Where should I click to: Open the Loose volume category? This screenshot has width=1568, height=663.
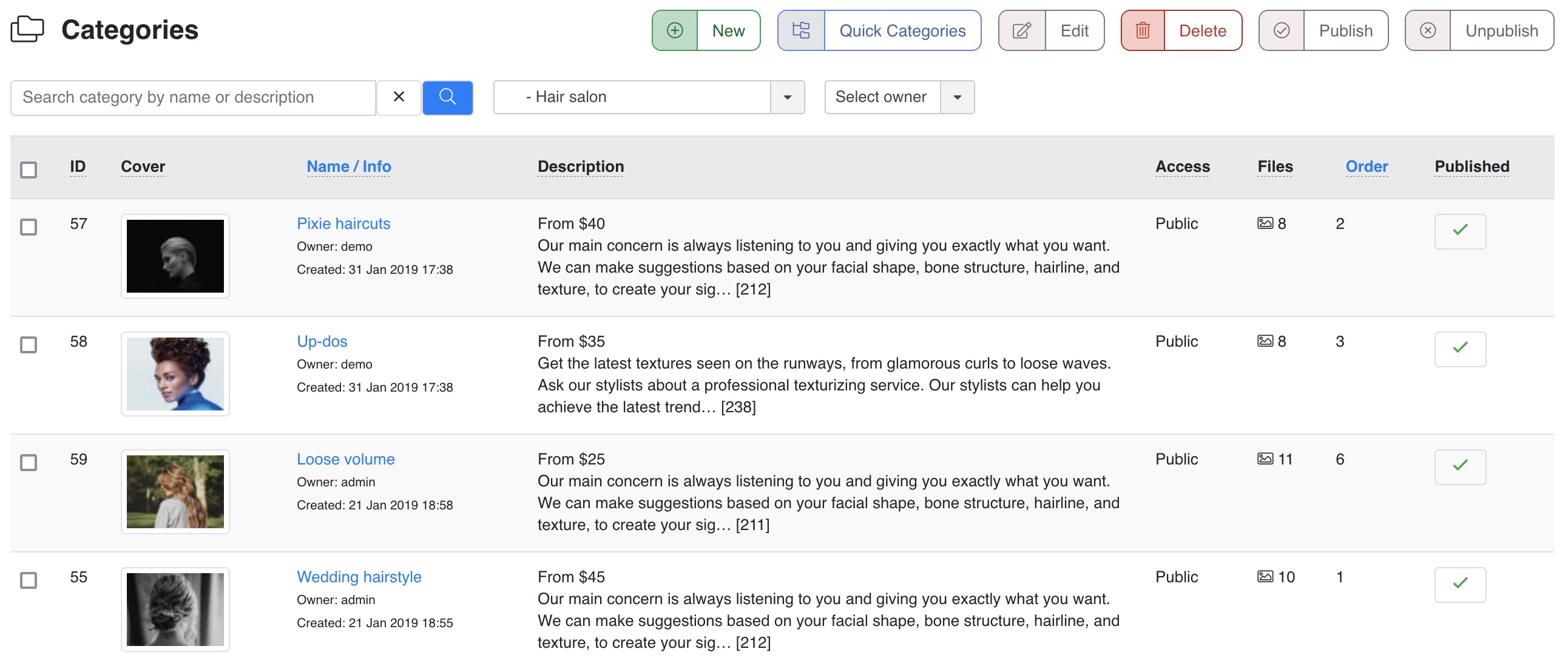tap(345, 458)
